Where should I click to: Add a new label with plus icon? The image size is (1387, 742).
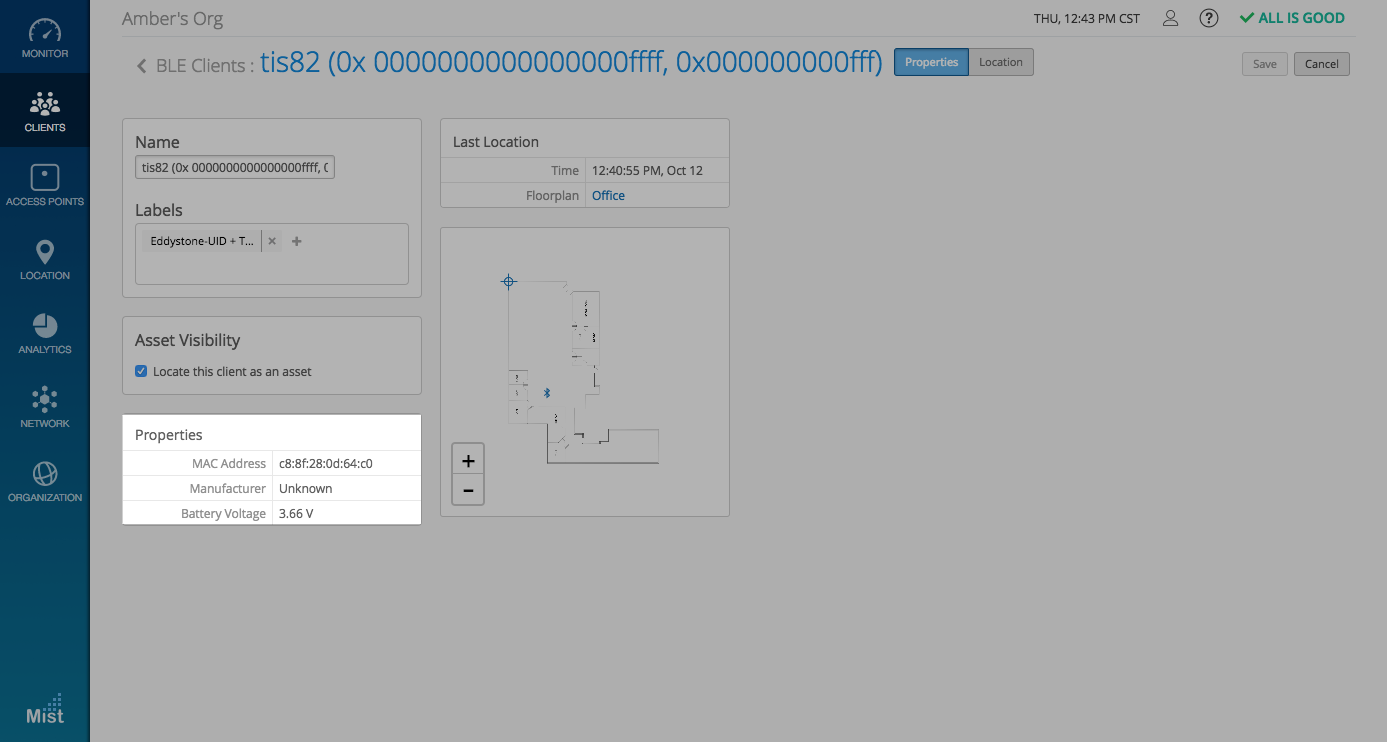tap(297, 241)
